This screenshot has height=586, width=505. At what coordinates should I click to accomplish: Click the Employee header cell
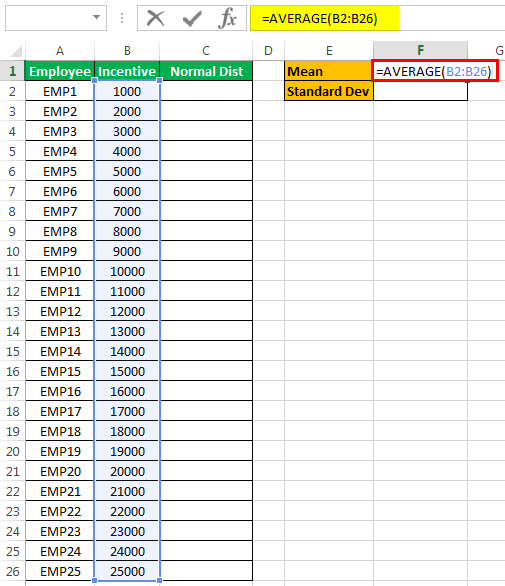[x=60, y=71]
